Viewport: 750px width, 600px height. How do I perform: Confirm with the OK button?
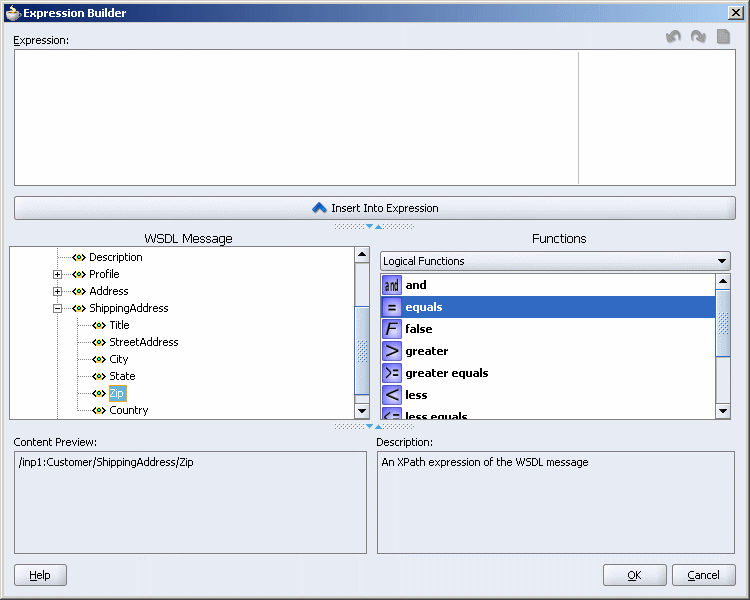pos(635,575)
